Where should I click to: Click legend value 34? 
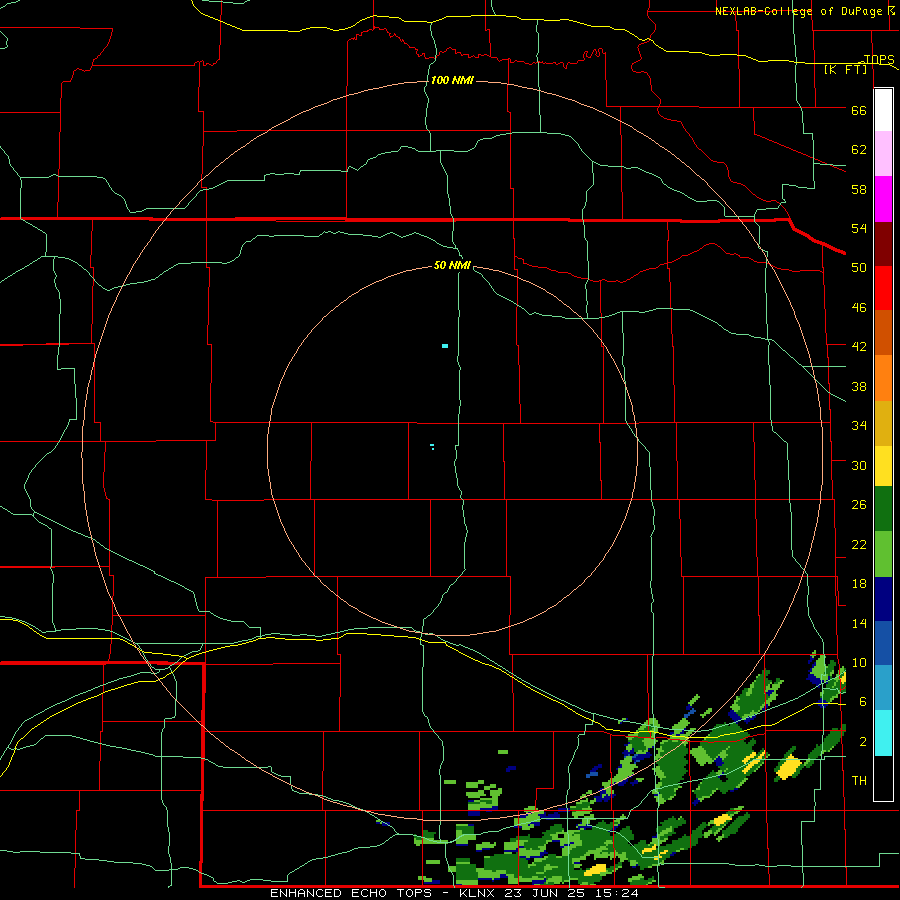pos(859,425)
